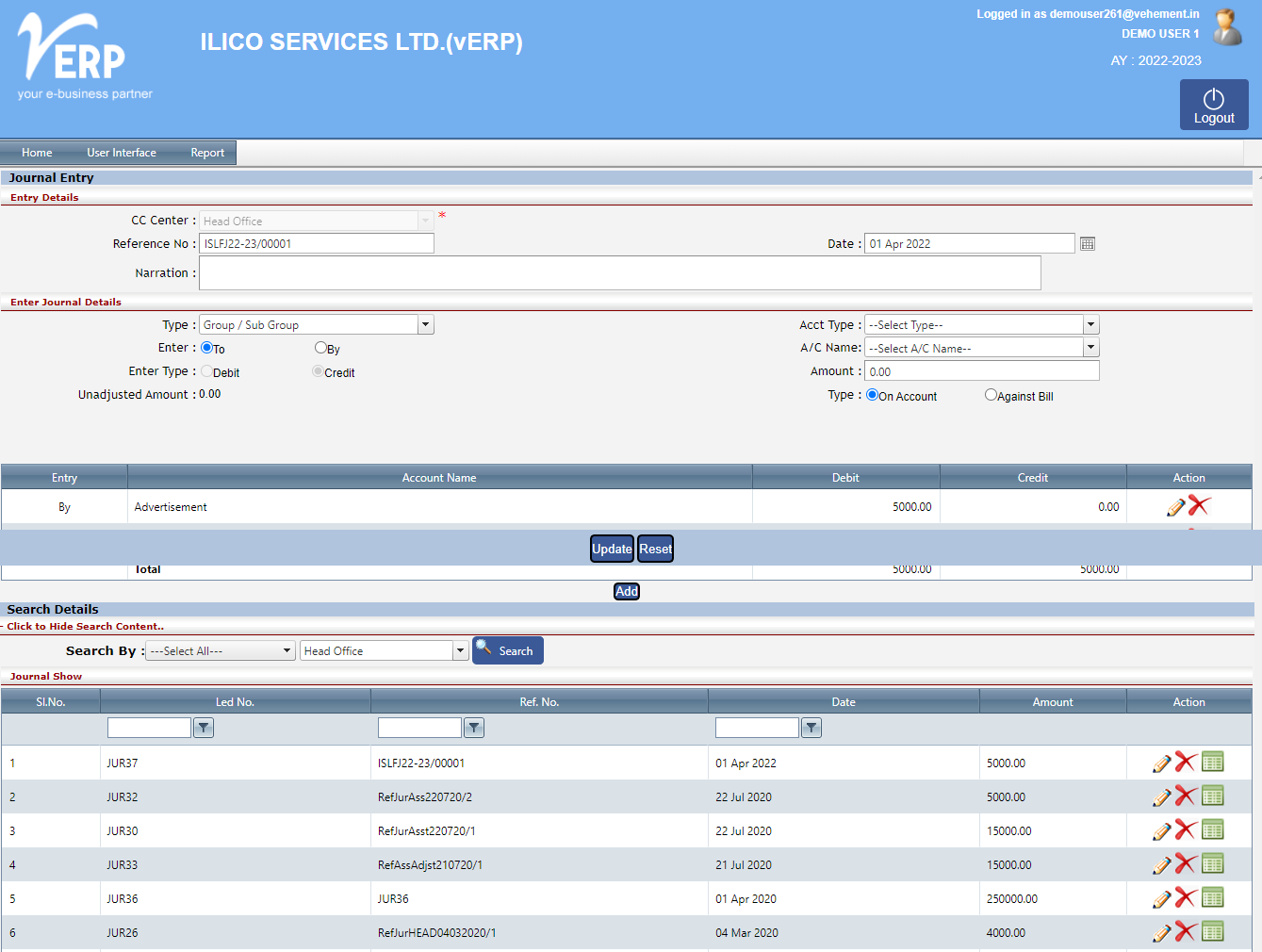View details grid icon for JUR36

point(1213,897)
